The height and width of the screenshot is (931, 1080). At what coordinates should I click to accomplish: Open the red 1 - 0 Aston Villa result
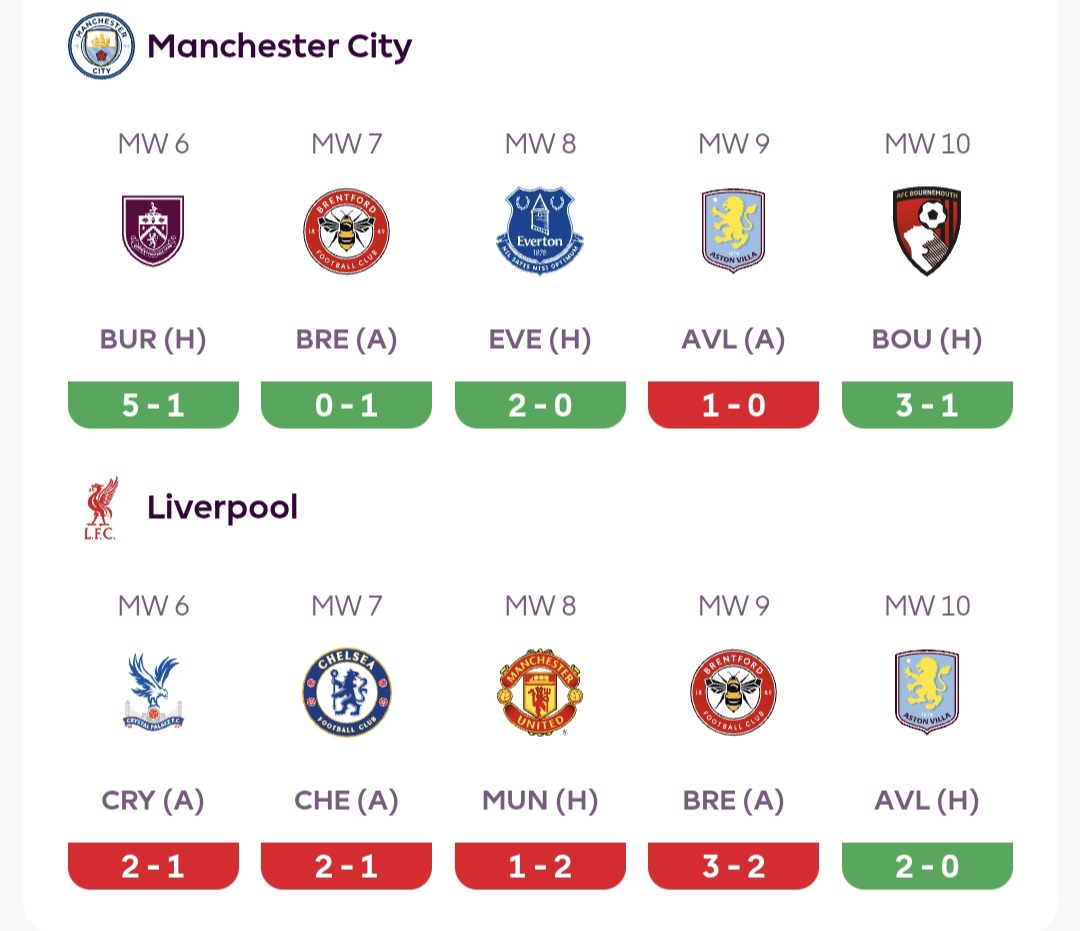click(733, 405)
